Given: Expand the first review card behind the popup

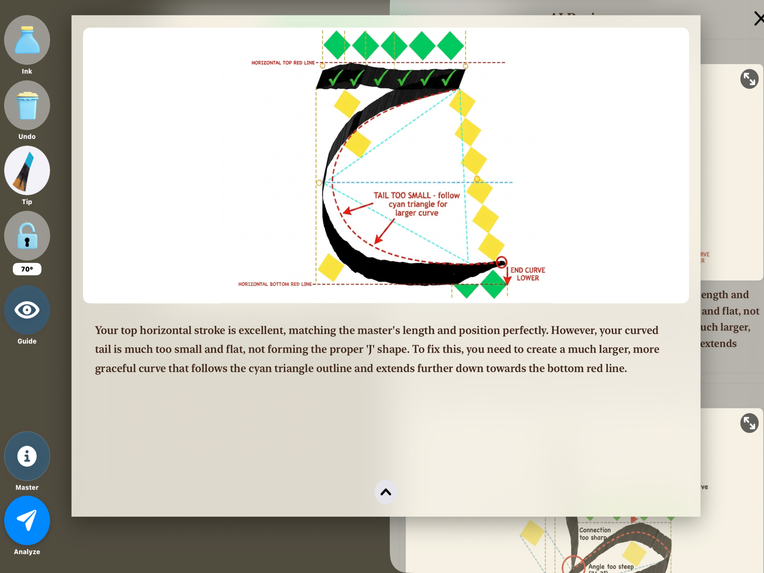Looking at the screenshot, I should 749,79.
